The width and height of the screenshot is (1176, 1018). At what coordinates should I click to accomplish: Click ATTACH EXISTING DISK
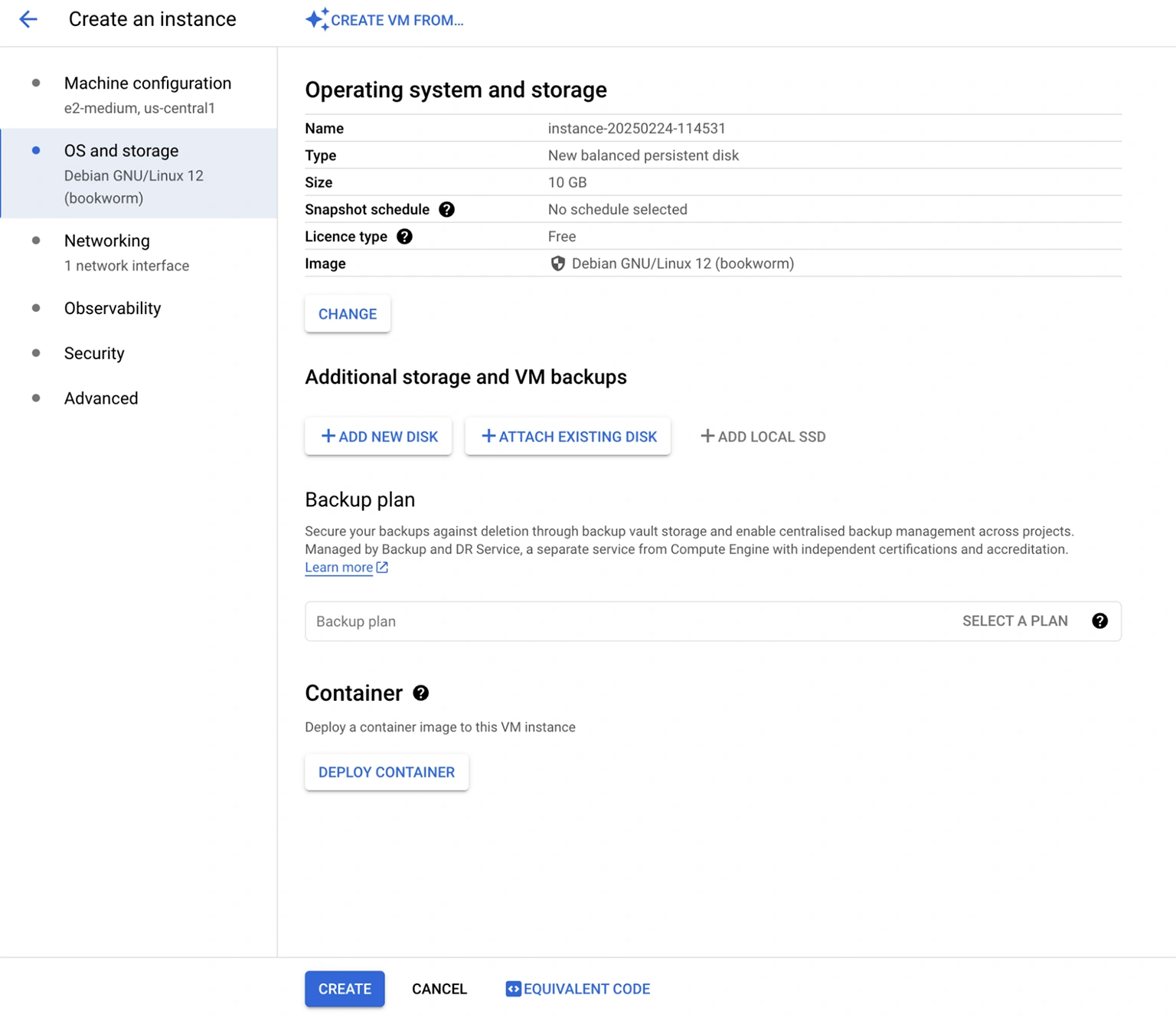tap(567, 437)
